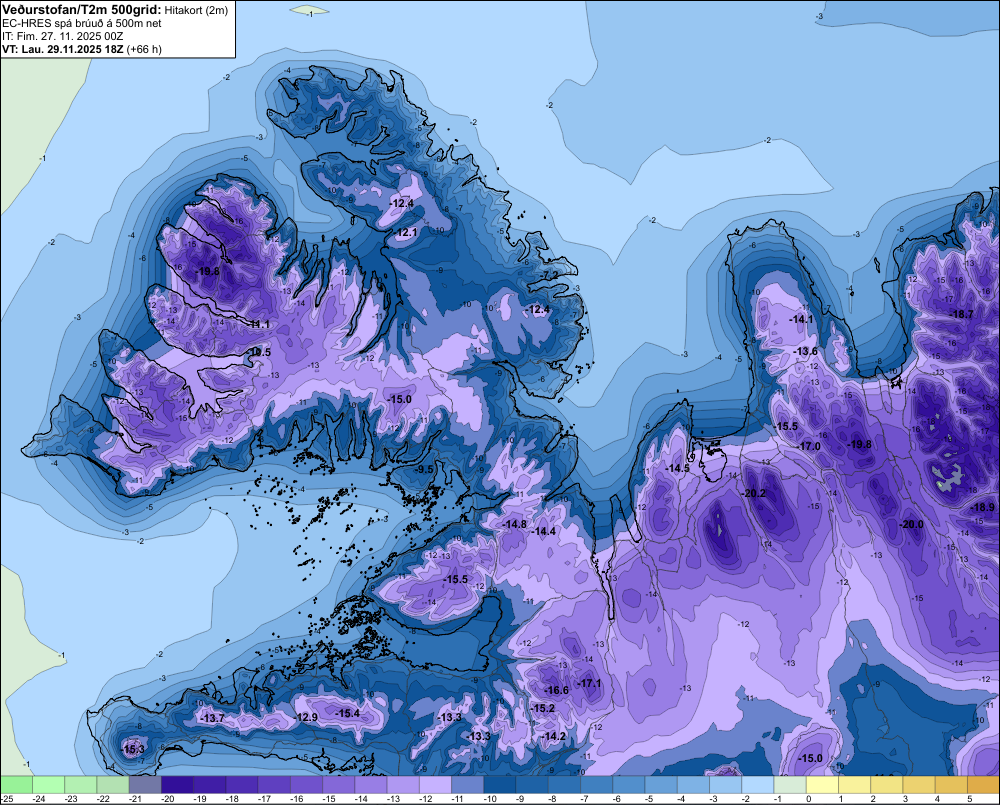Click the -10 label on the color scale
This screenshot has width=1000, height=805.
point(490,799)
